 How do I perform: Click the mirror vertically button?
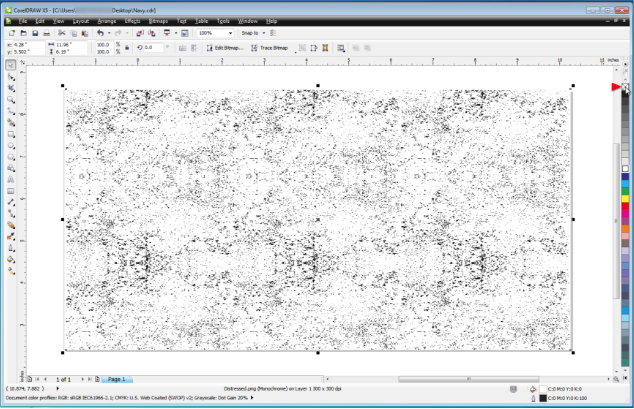pyautogui.click(x=194, y=48)
